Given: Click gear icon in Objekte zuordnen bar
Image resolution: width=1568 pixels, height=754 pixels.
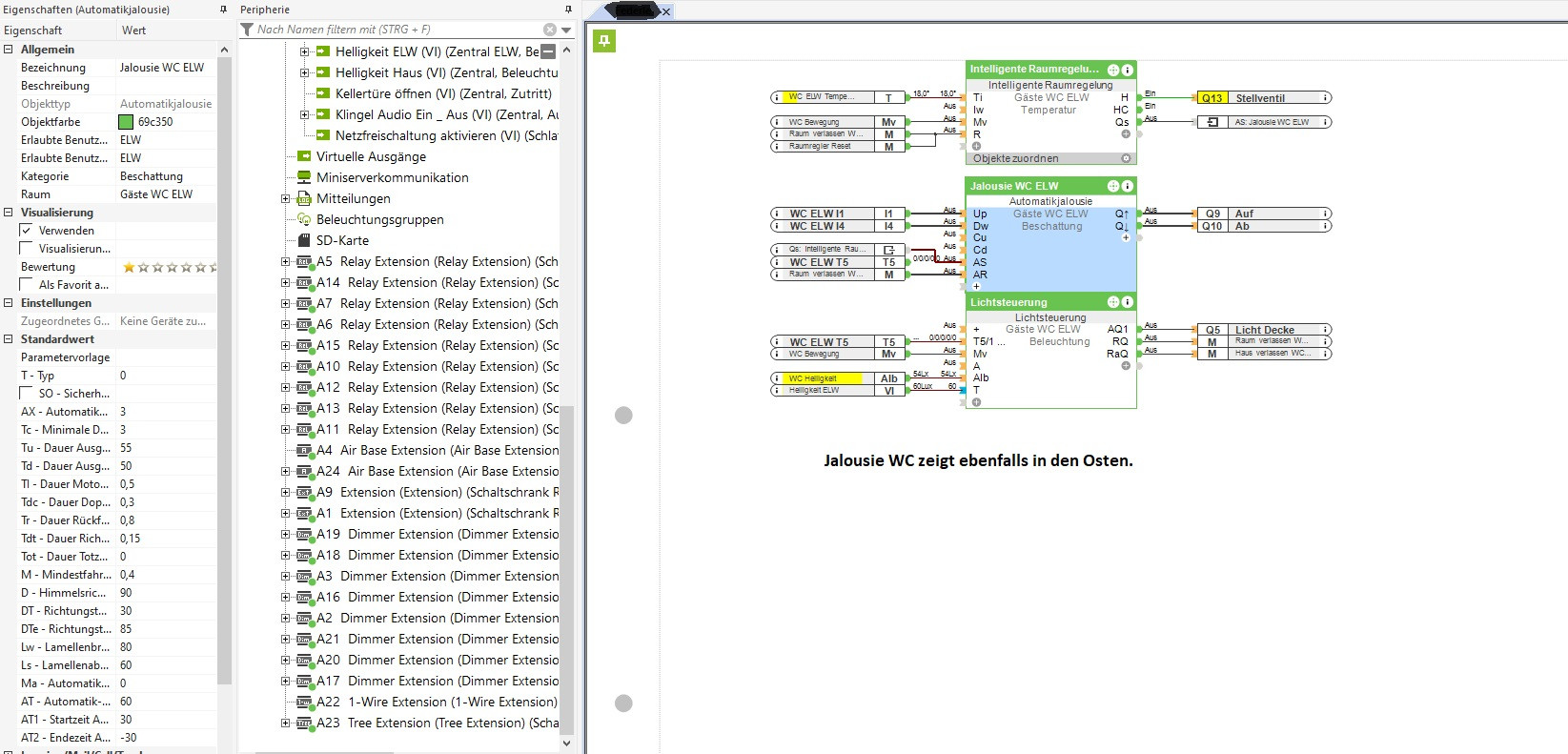Looking at the screenshot, I should click(x=1126, y=158).
